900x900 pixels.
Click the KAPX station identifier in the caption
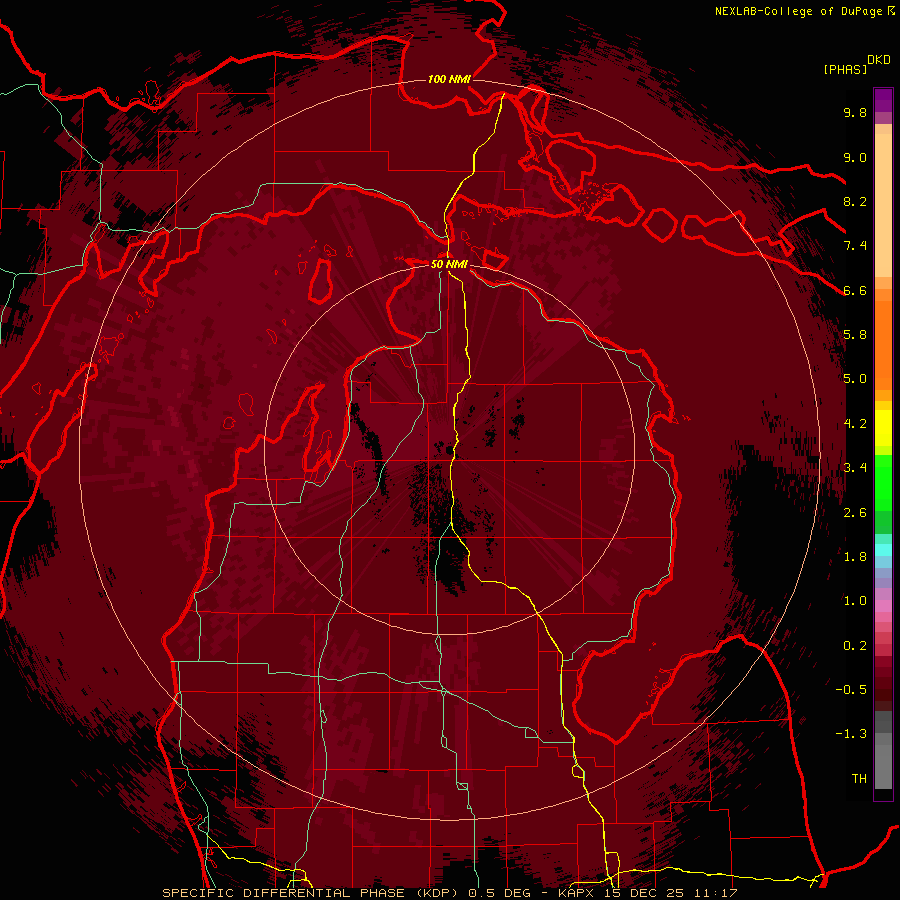(x=577, y=893)
